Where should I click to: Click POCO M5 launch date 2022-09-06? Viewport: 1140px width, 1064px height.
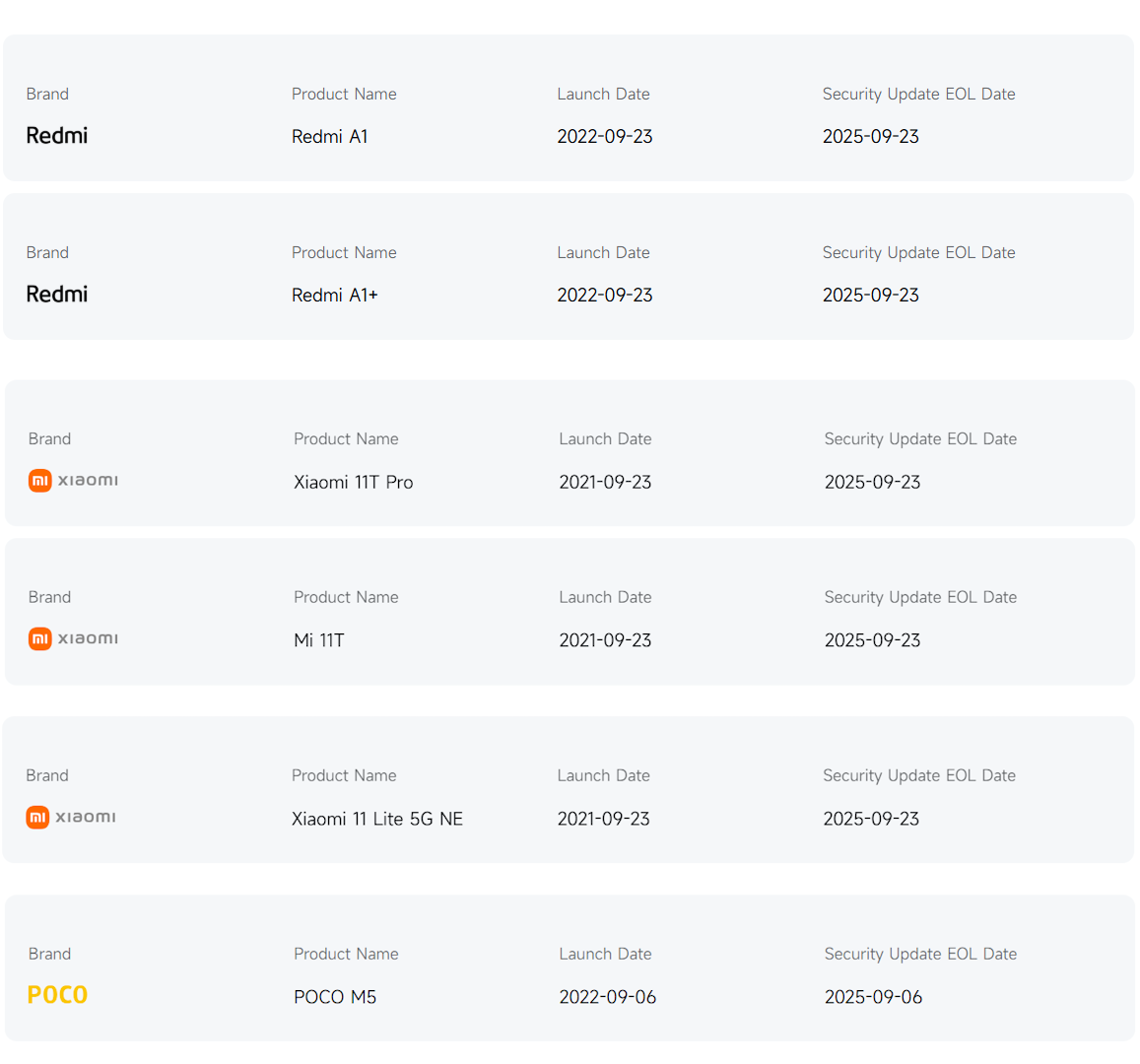(607, 998)
